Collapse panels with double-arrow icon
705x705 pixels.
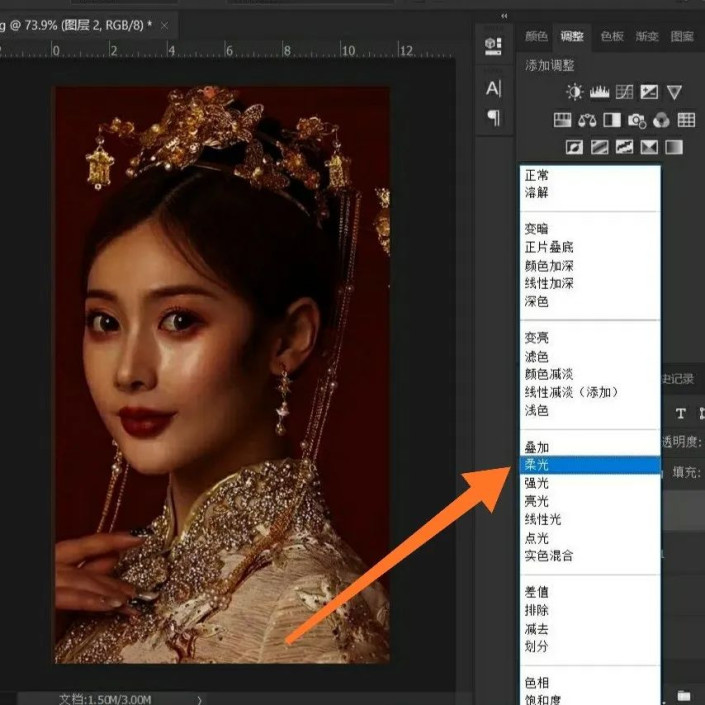504,16
